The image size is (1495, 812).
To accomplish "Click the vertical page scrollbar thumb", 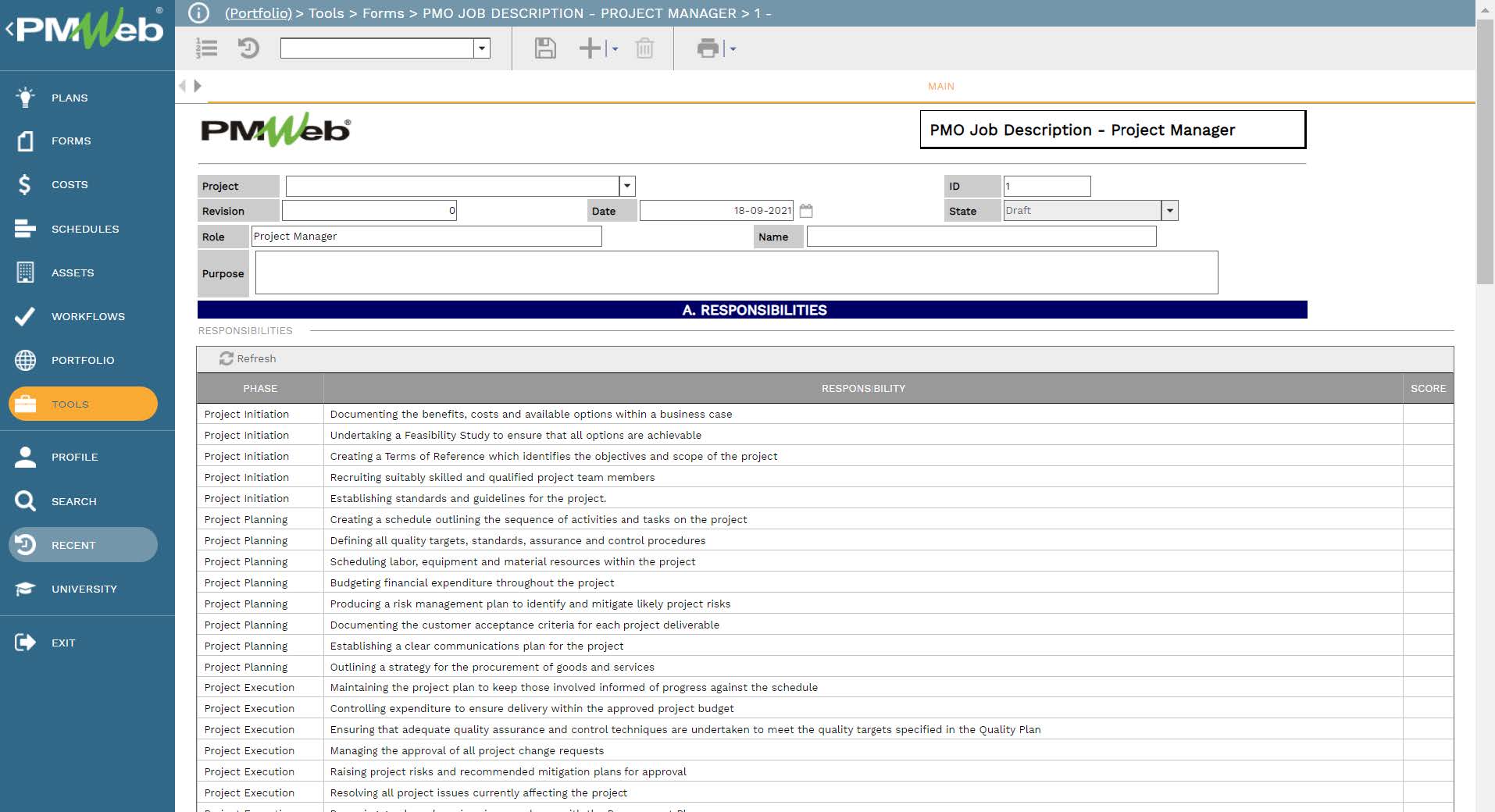I will pos(1485,152).
